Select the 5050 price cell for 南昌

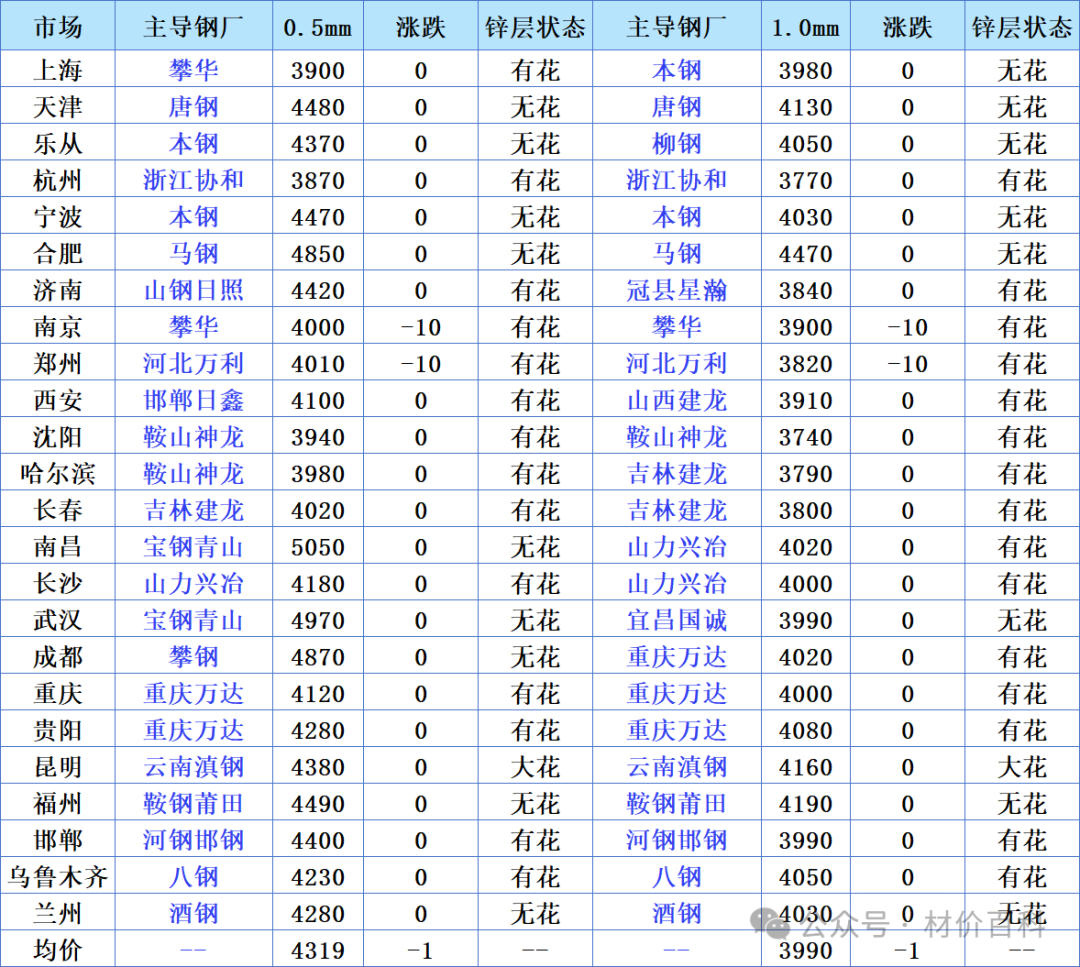(318, 547)
